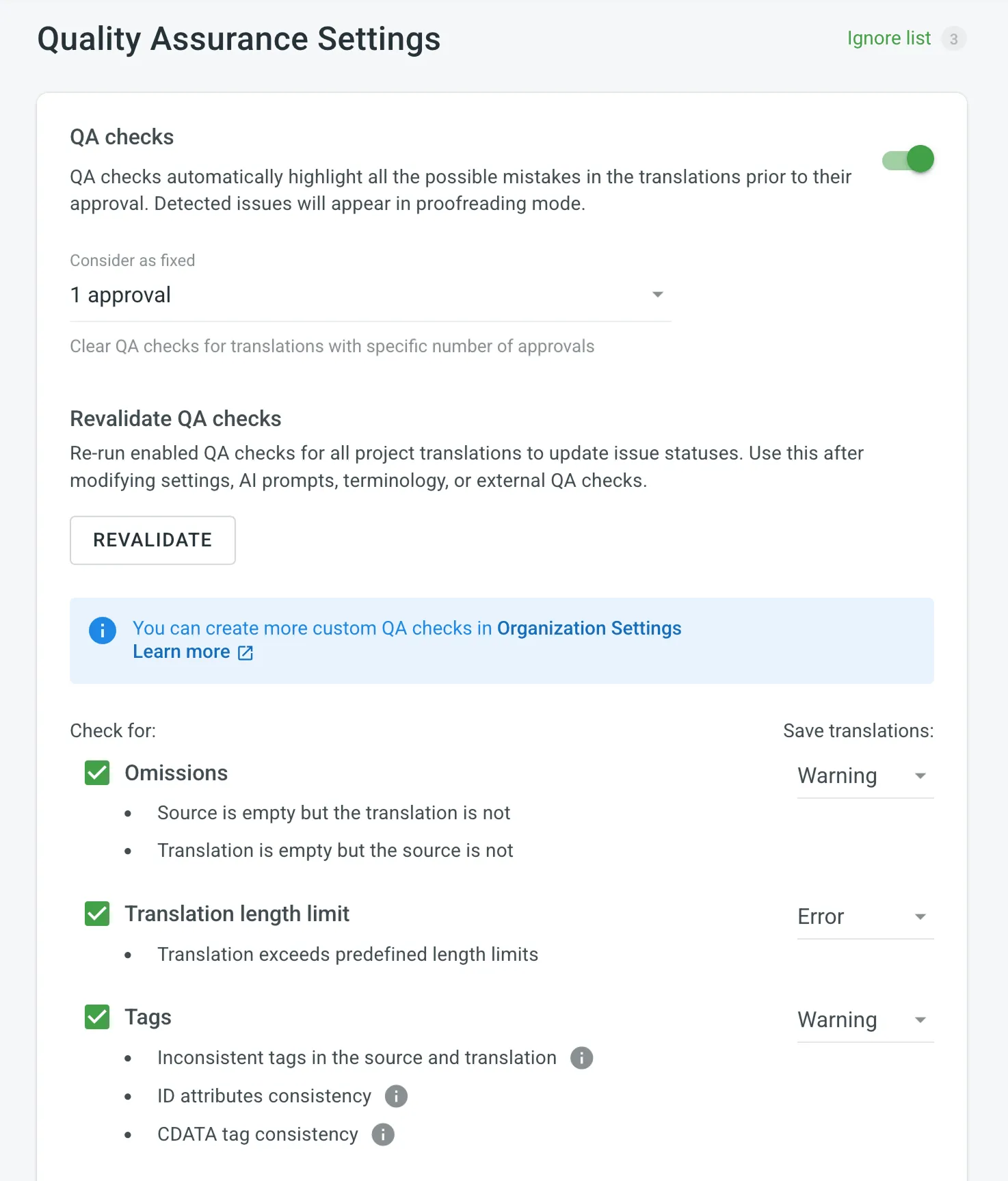The image size is (1008, 1181).
Task: Open the Translation length limit Error dropdown
Action: (864, 917)
